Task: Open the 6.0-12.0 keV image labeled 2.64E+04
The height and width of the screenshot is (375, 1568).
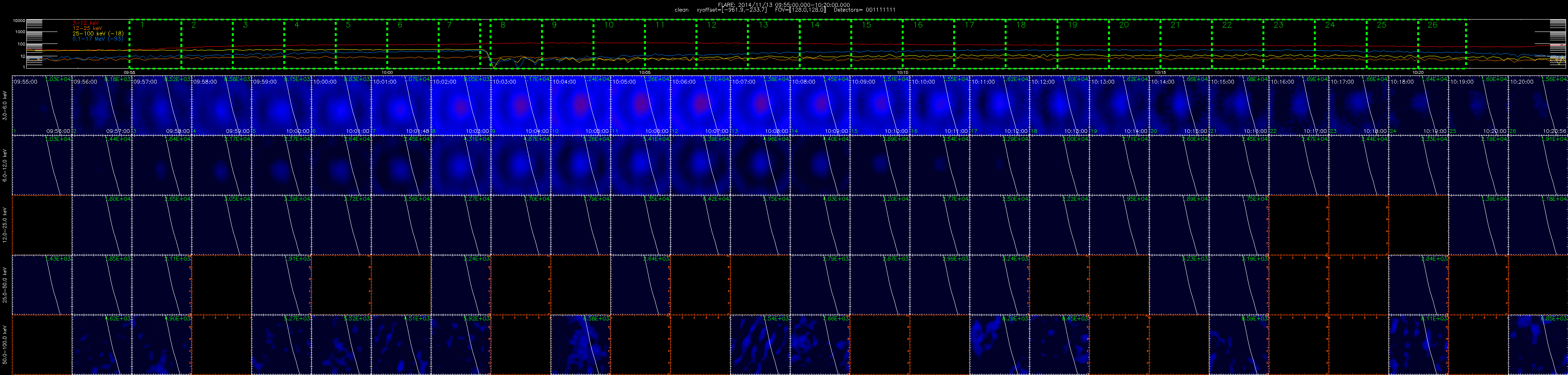Action: pos(342,165)
